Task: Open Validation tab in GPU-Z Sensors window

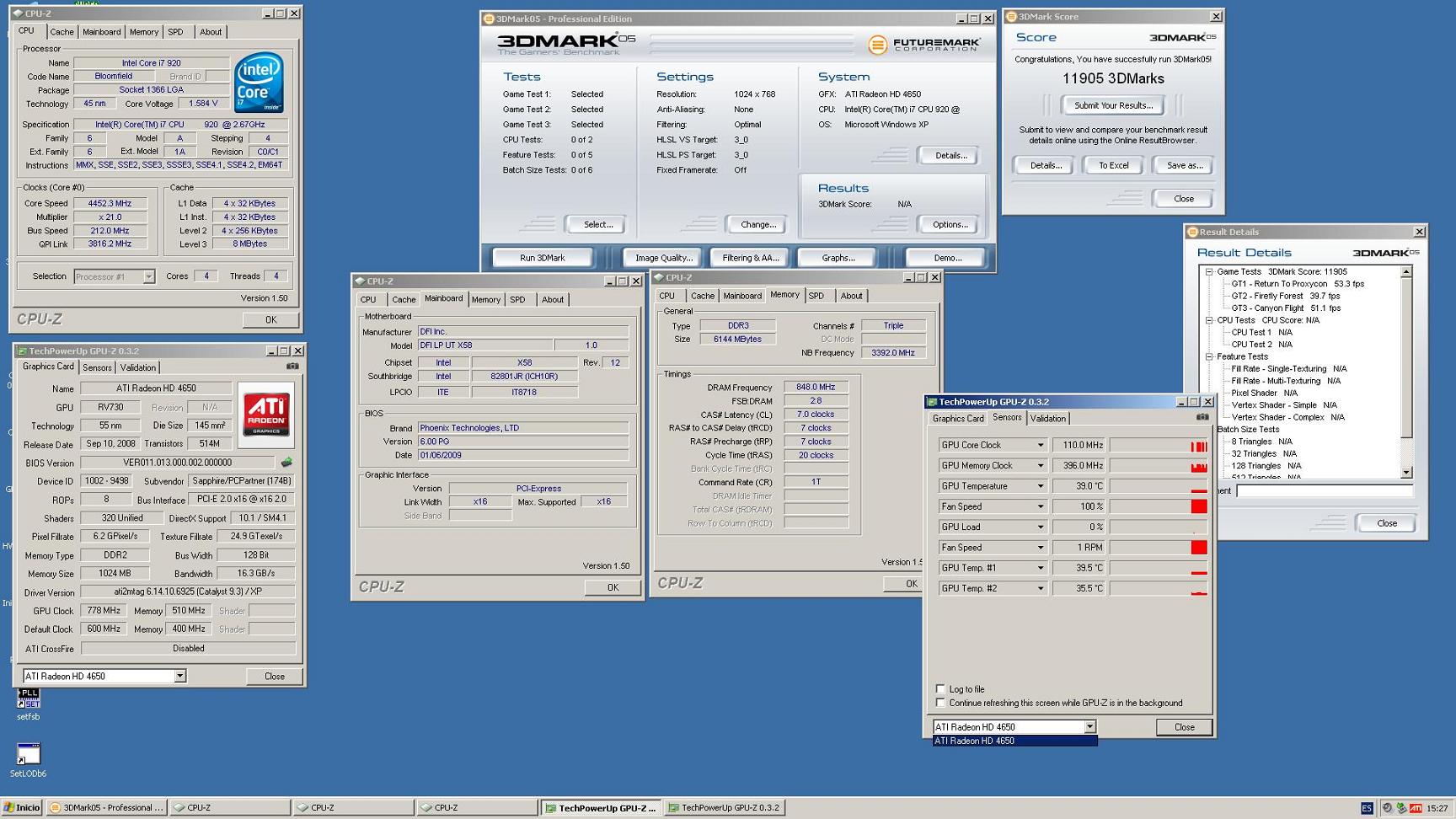Action: 1047,419
